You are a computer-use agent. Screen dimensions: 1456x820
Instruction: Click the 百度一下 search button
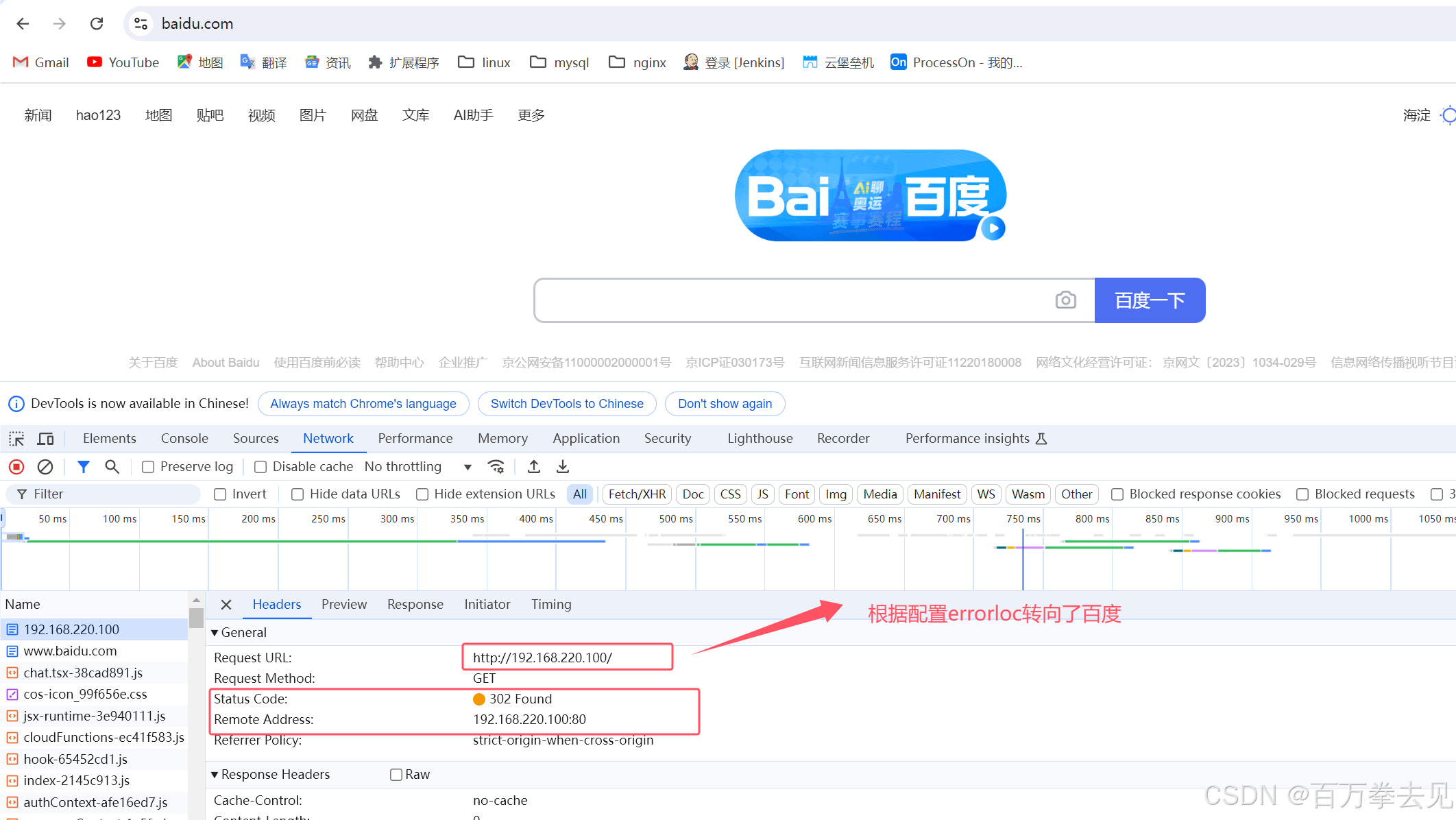click(x=1150, y=300)
